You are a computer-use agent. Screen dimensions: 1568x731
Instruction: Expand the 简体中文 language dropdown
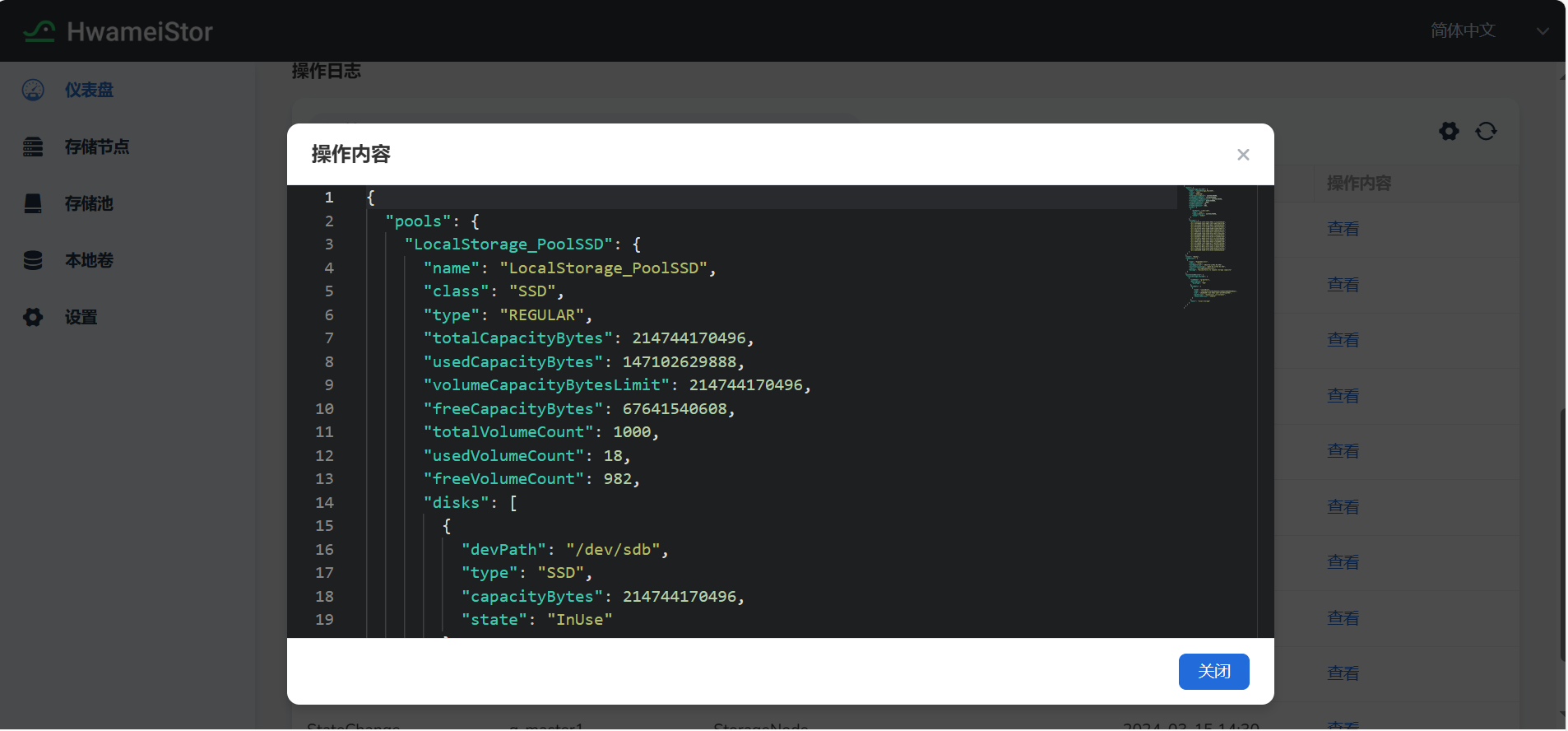(x=1463, y=30)
